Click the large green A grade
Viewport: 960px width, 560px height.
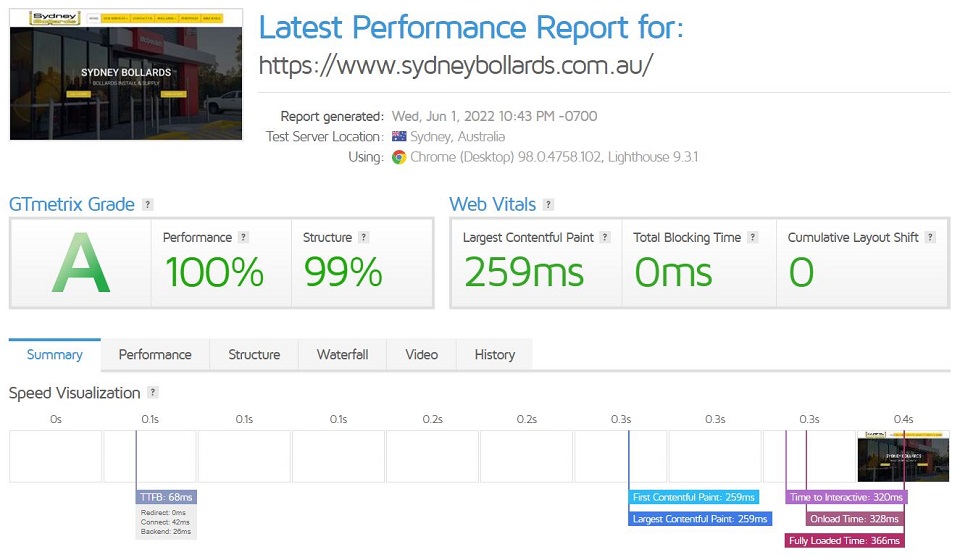(x=81, y=263)
